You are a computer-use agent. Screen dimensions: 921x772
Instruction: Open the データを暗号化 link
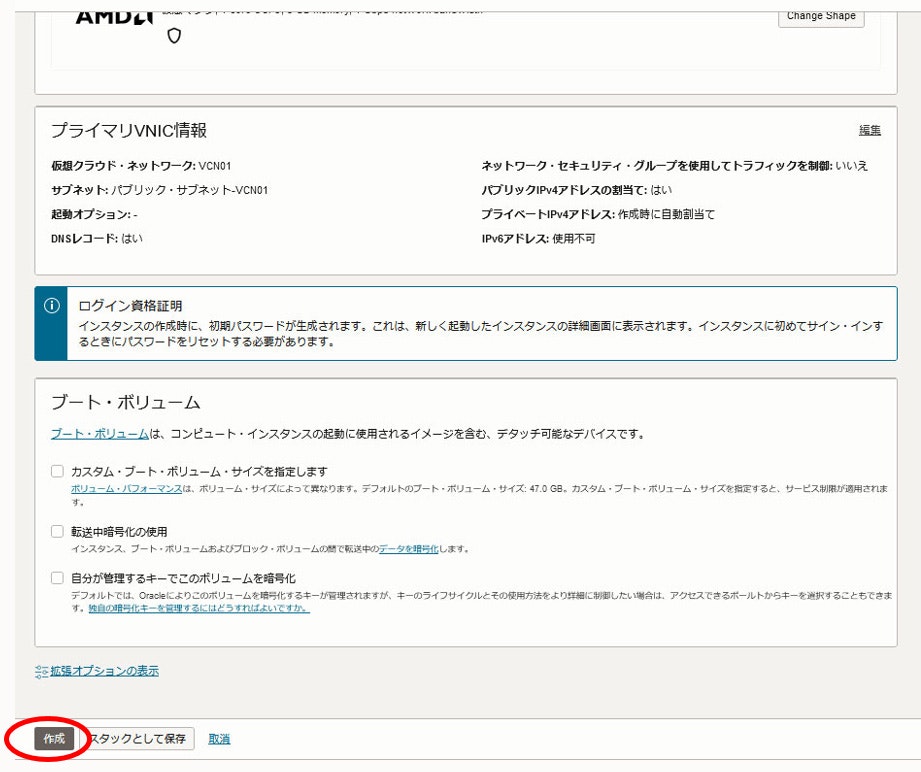(x=409, y=549)
